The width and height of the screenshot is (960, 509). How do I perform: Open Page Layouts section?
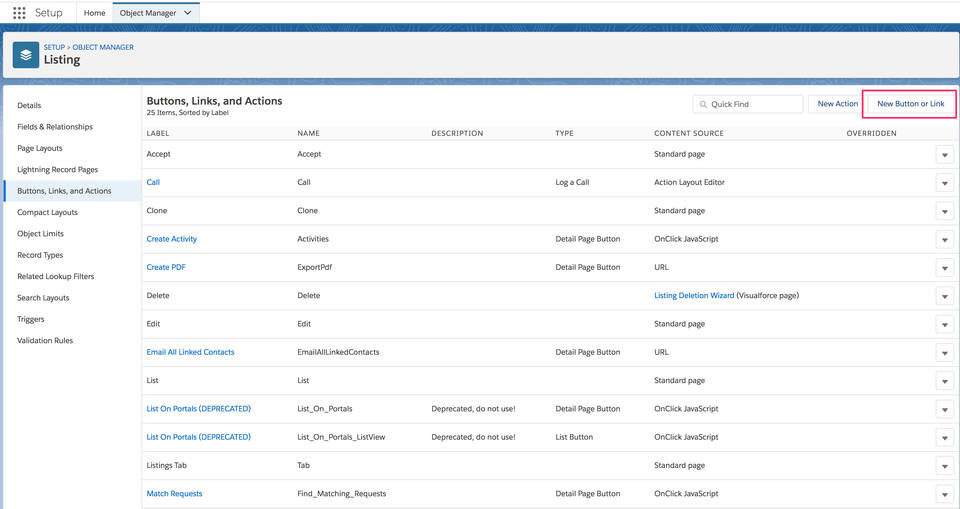(x=40, y=148)
